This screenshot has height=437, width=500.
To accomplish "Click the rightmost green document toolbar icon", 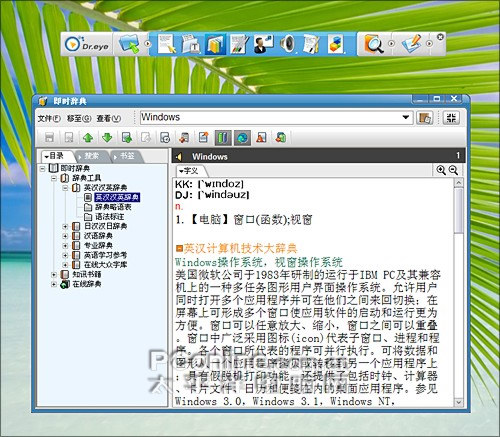I will click(x=281, y=137).
